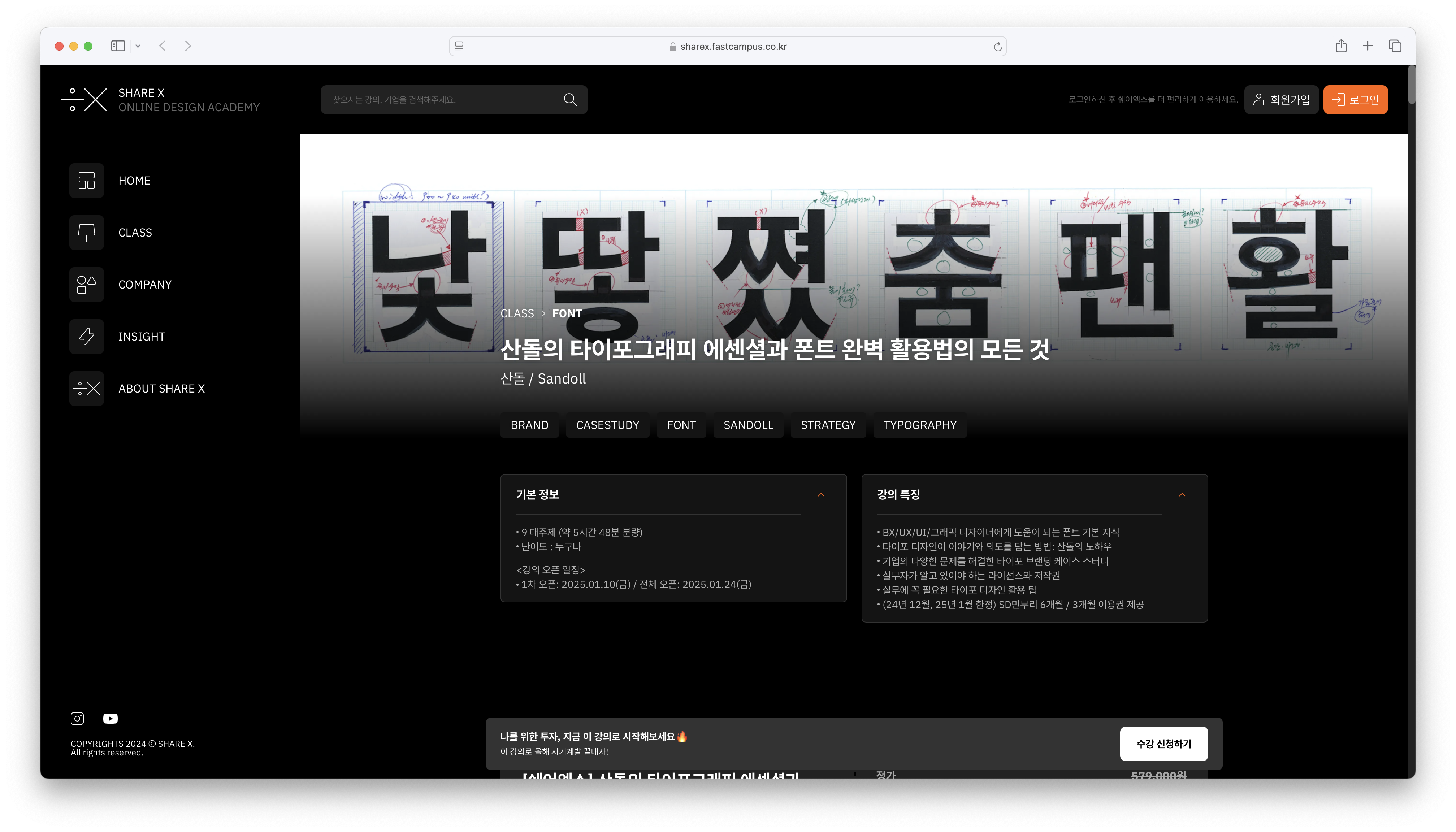The width and height of the screenshot is (1456, 832).
Task: Select CLASS in the sidebar menu
Action: [135, 233]
